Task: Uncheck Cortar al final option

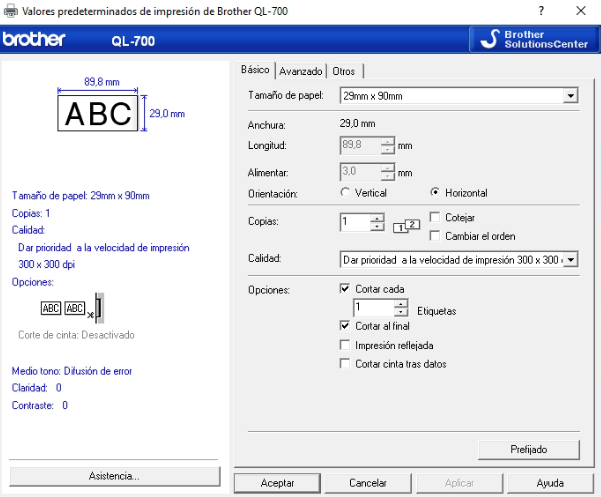Action: click(345, 326)
